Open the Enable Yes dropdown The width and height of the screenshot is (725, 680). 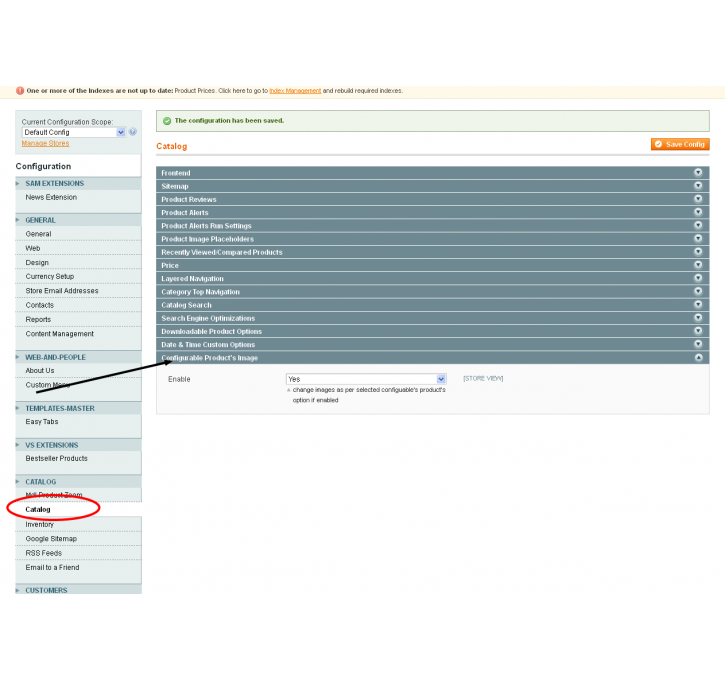point(366,379)
